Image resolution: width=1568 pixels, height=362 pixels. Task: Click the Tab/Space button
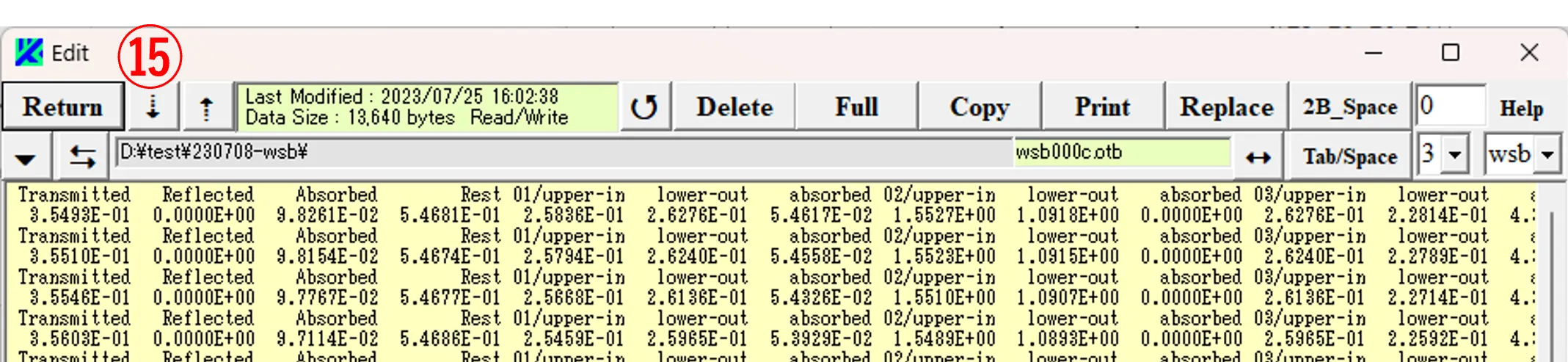1349,156
